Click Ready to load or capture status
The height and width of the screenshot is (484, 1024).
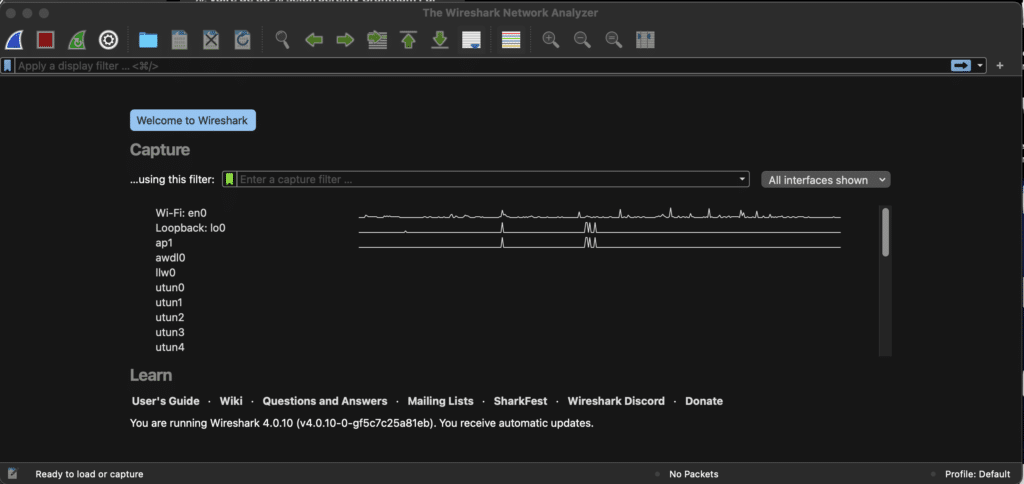(89, 474)
